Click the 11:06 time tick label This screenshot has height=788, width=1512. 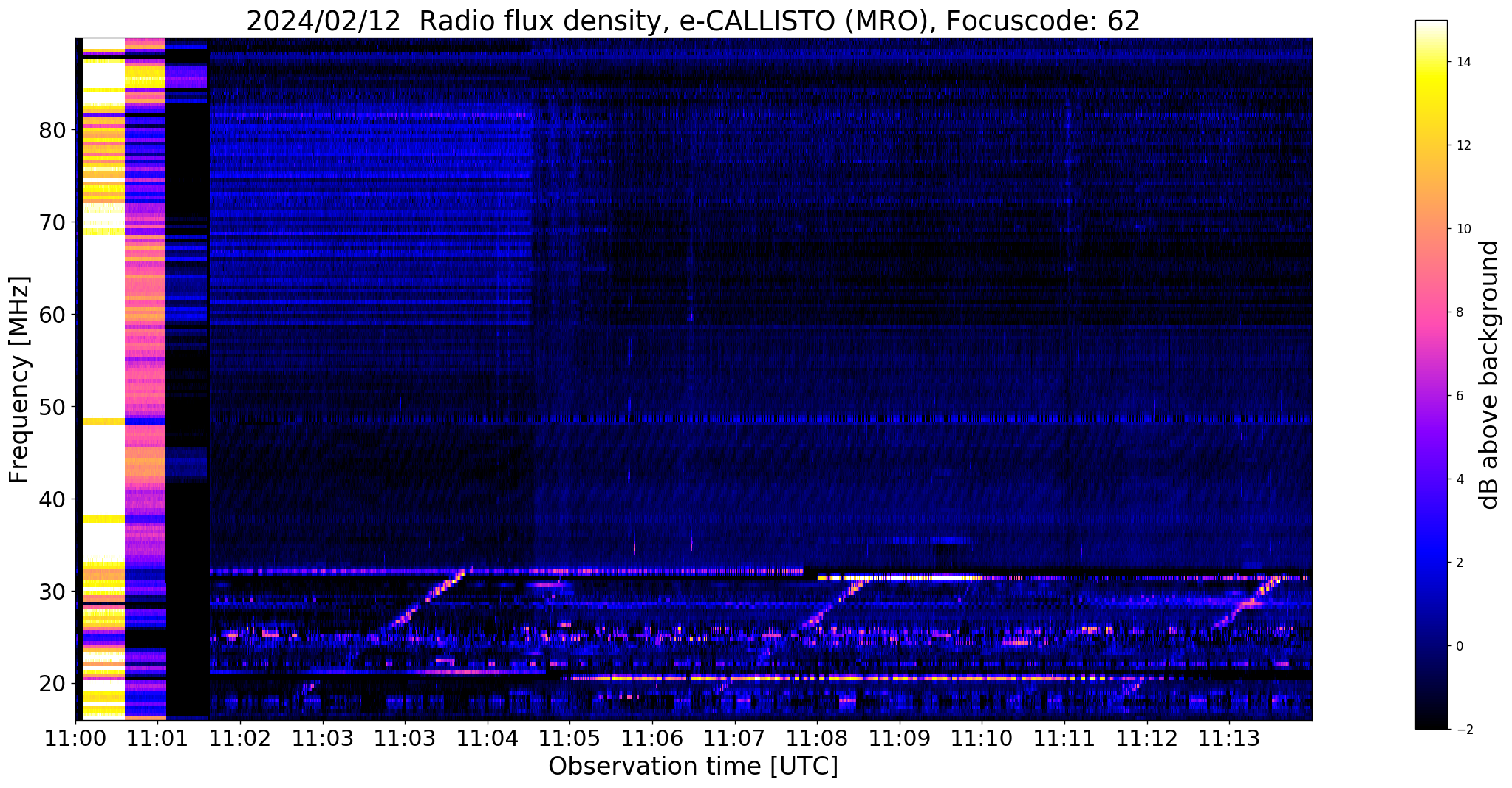[652, 738]
